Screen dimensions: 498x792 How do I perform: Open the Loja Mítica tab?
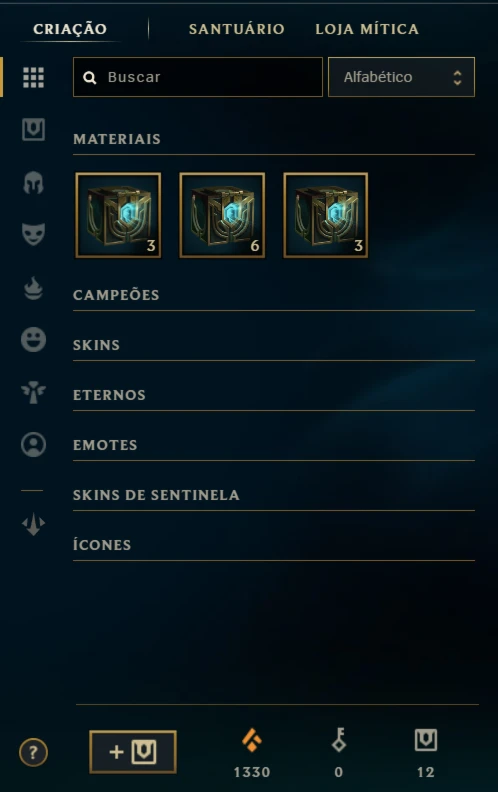(x=367, y=29)
